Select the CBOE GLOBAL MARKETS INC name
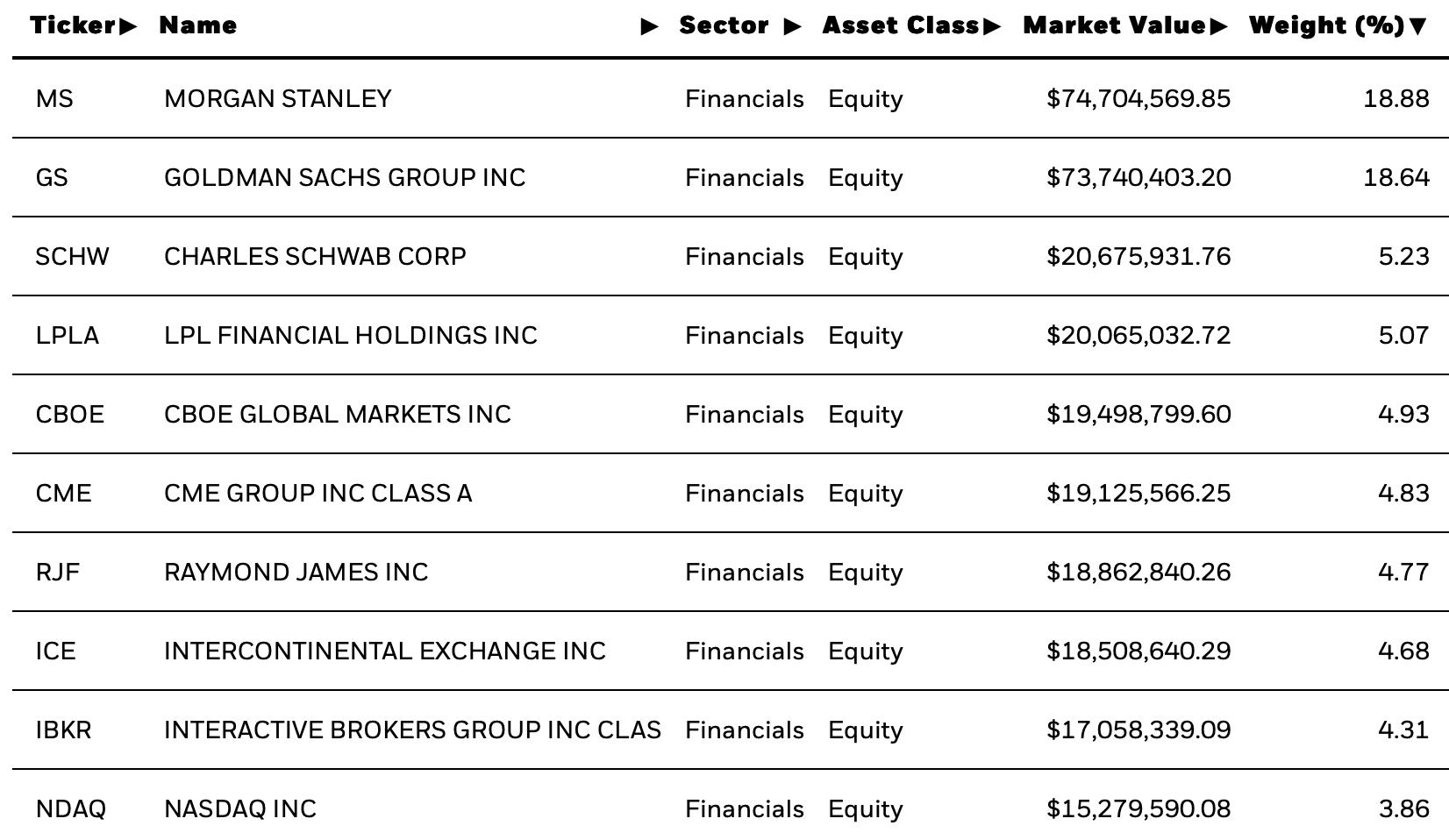The width and height of the screenshot is (1449, 840). (338, 415)
